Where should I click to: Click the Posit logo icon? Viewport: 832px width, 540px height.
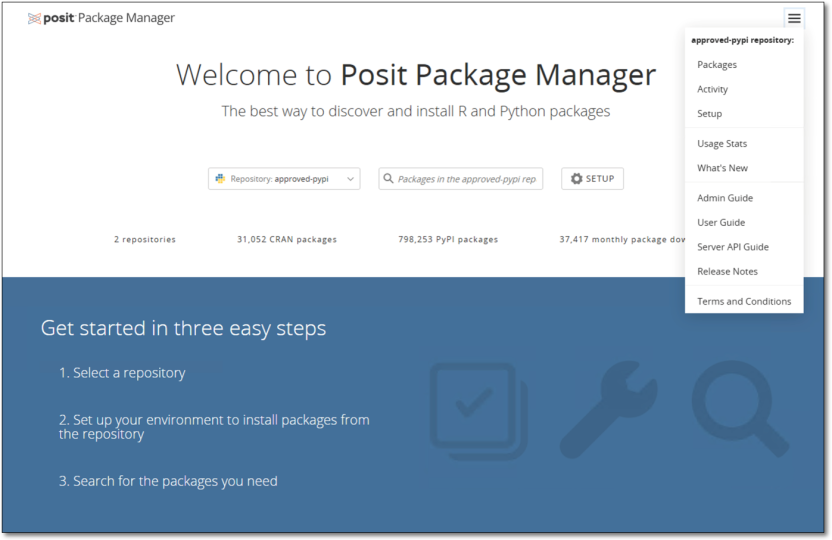[x=34, y=19]
